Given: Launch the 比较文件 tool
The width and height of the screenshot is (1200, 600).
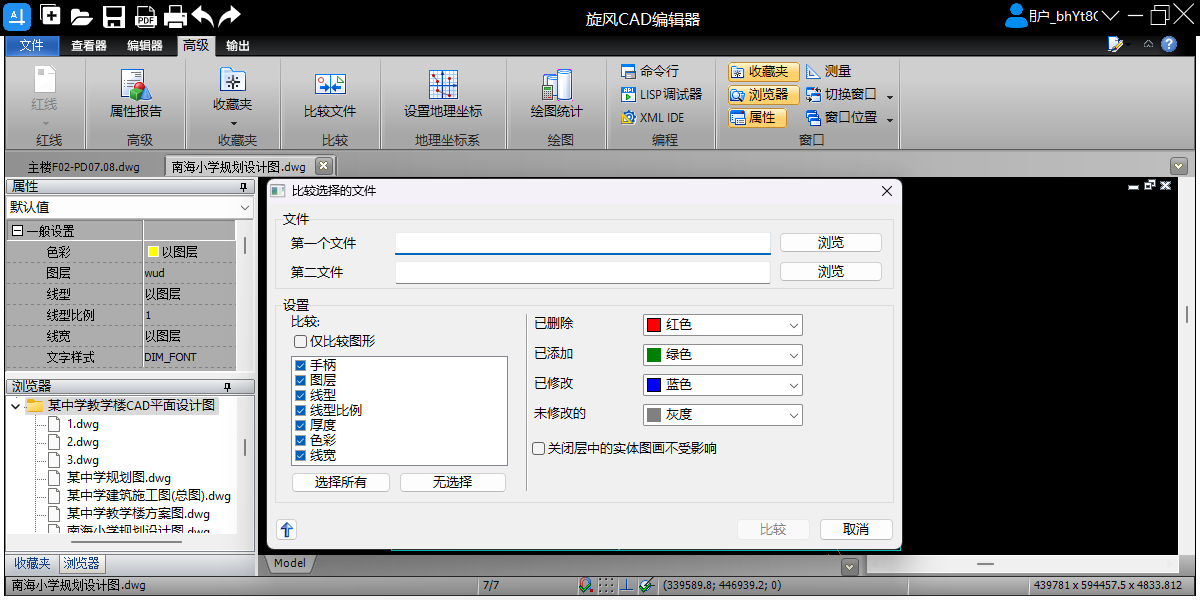Looking at the screenshot, I should point(330,94).
